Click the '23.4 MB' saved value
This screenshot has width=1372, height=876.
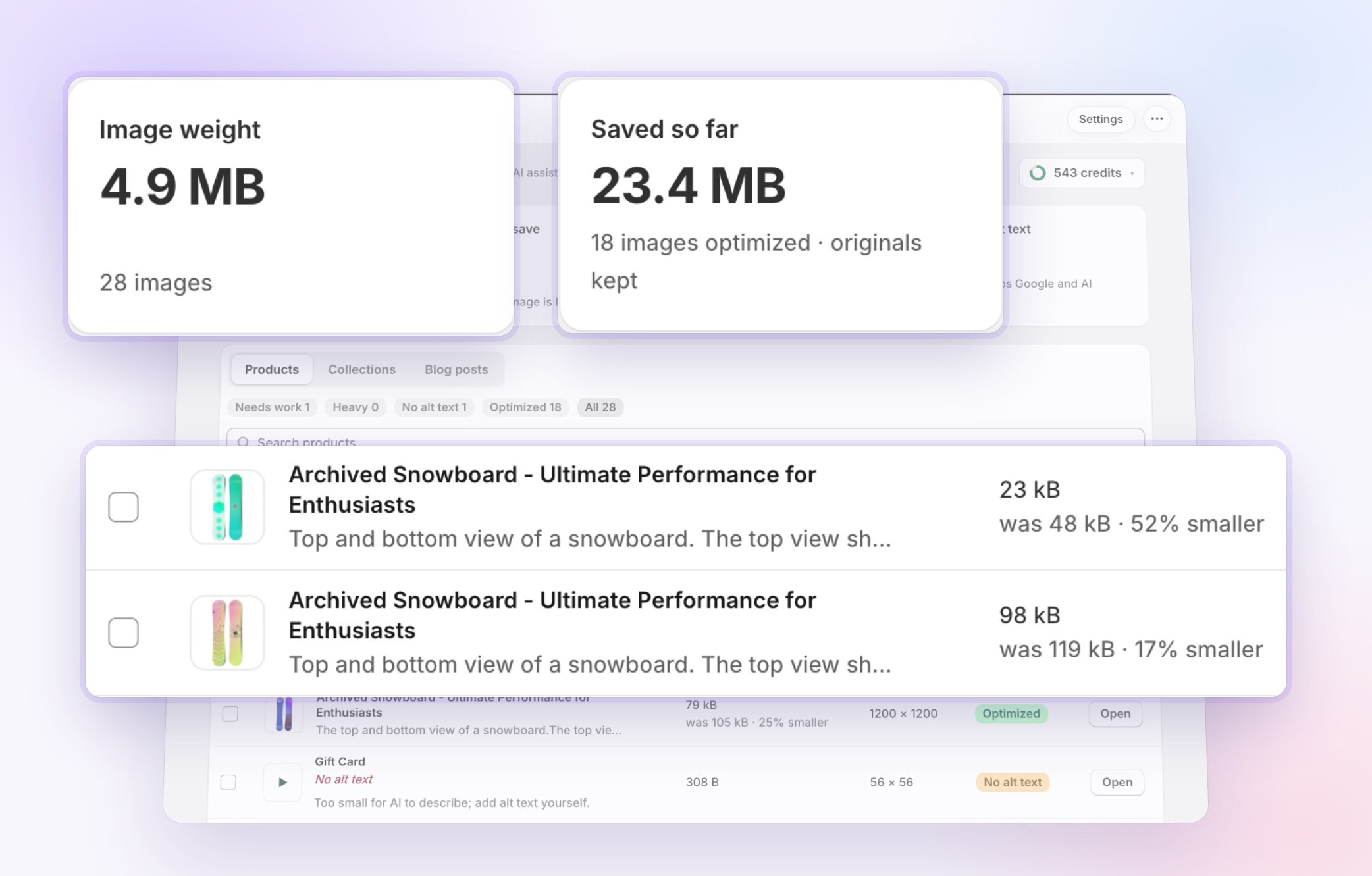click(689, 186)
